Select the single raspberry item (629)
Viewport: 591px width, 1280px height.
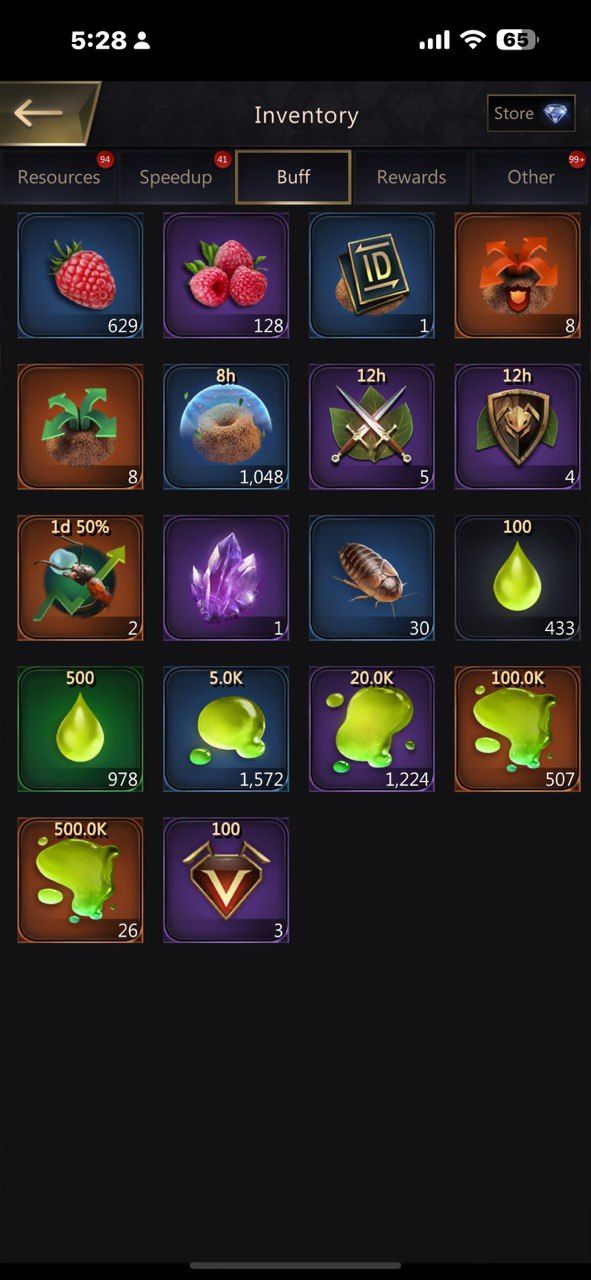click(x=80, y=275)
